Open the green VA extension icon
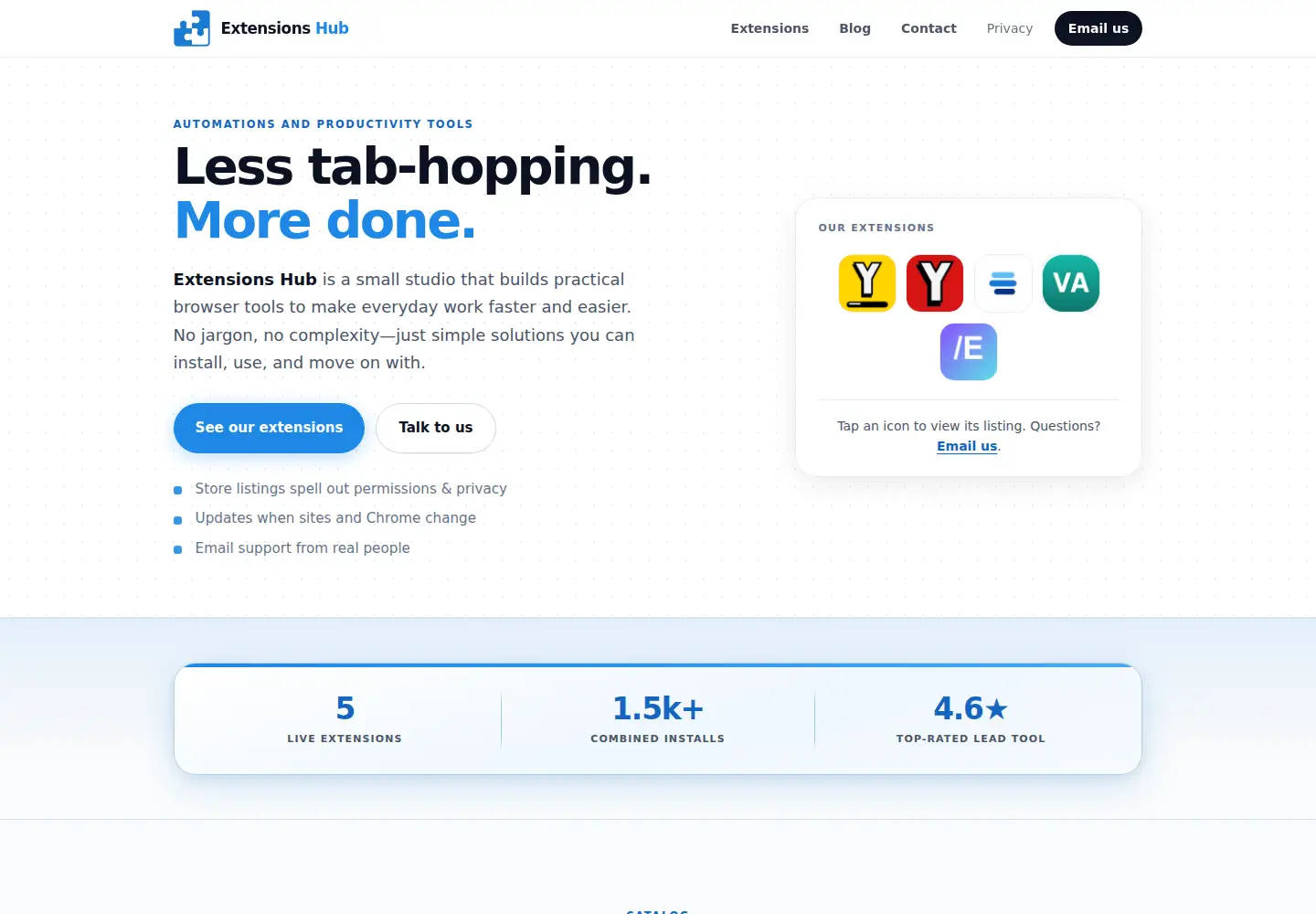The width and height of the screenshot is (1316, 914). click(1071, 283)
